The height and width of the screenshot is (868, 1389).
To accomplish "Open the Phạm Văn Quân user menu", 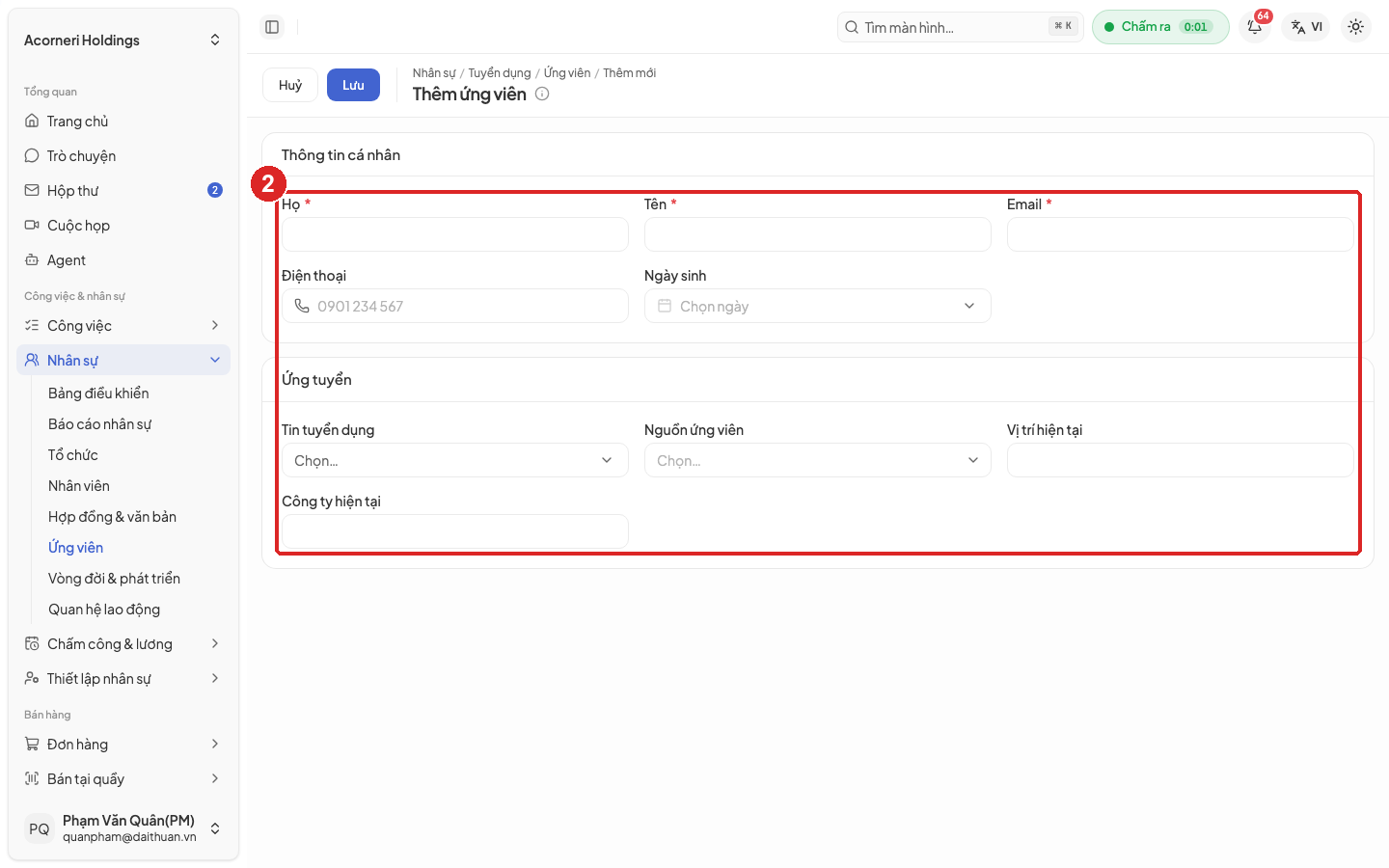I will click(123, 828).
